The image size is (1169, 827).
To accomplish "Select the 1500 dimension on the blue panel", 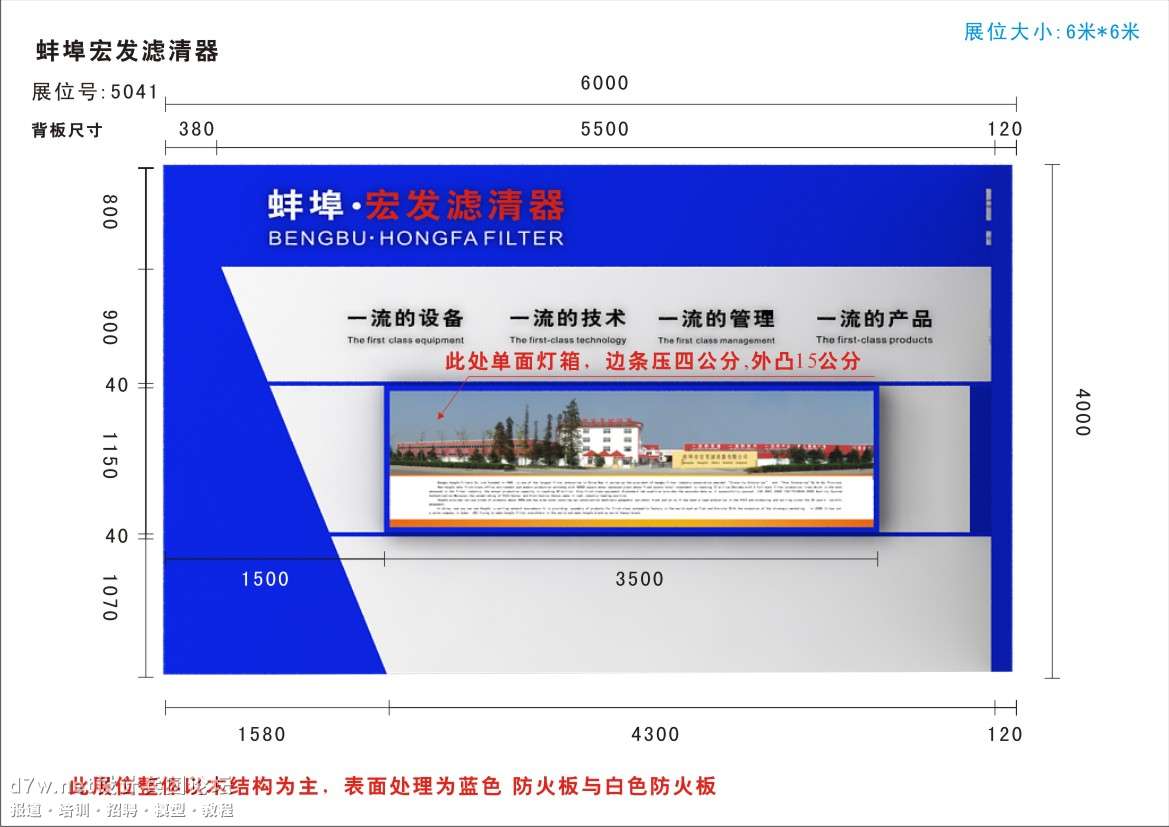I will click(265, 579).
